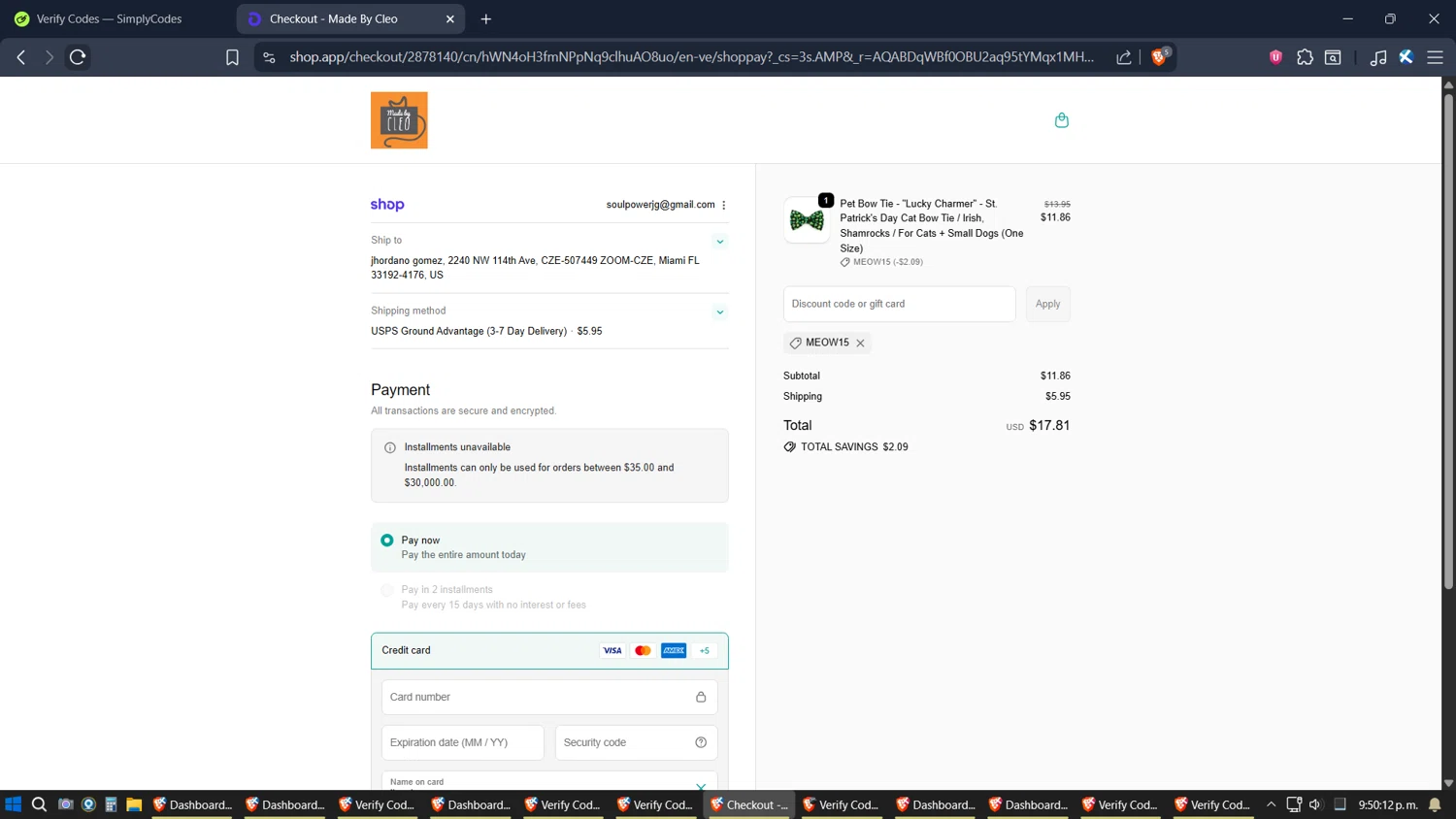
Task: Click the Pet Bow Tie product thumbnail
Action: point(807,220)
